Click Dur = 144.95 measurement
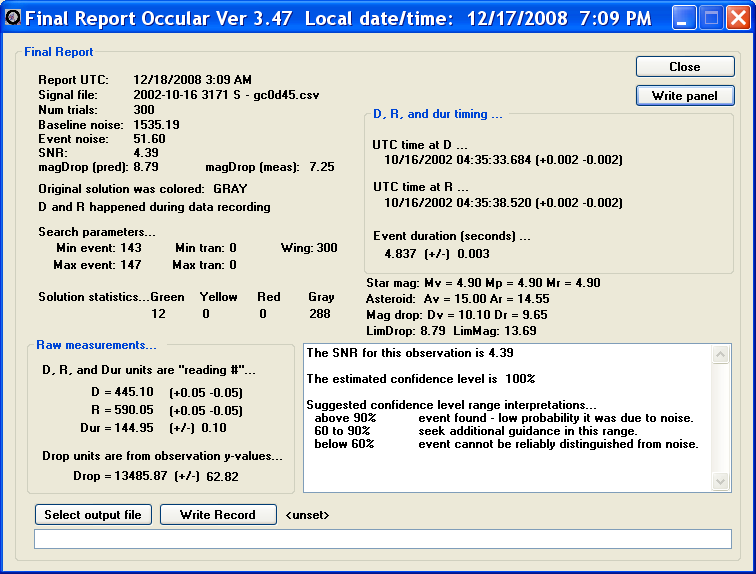Image resolution: width=756 pixels, height=574 pixels. point(117,427)
